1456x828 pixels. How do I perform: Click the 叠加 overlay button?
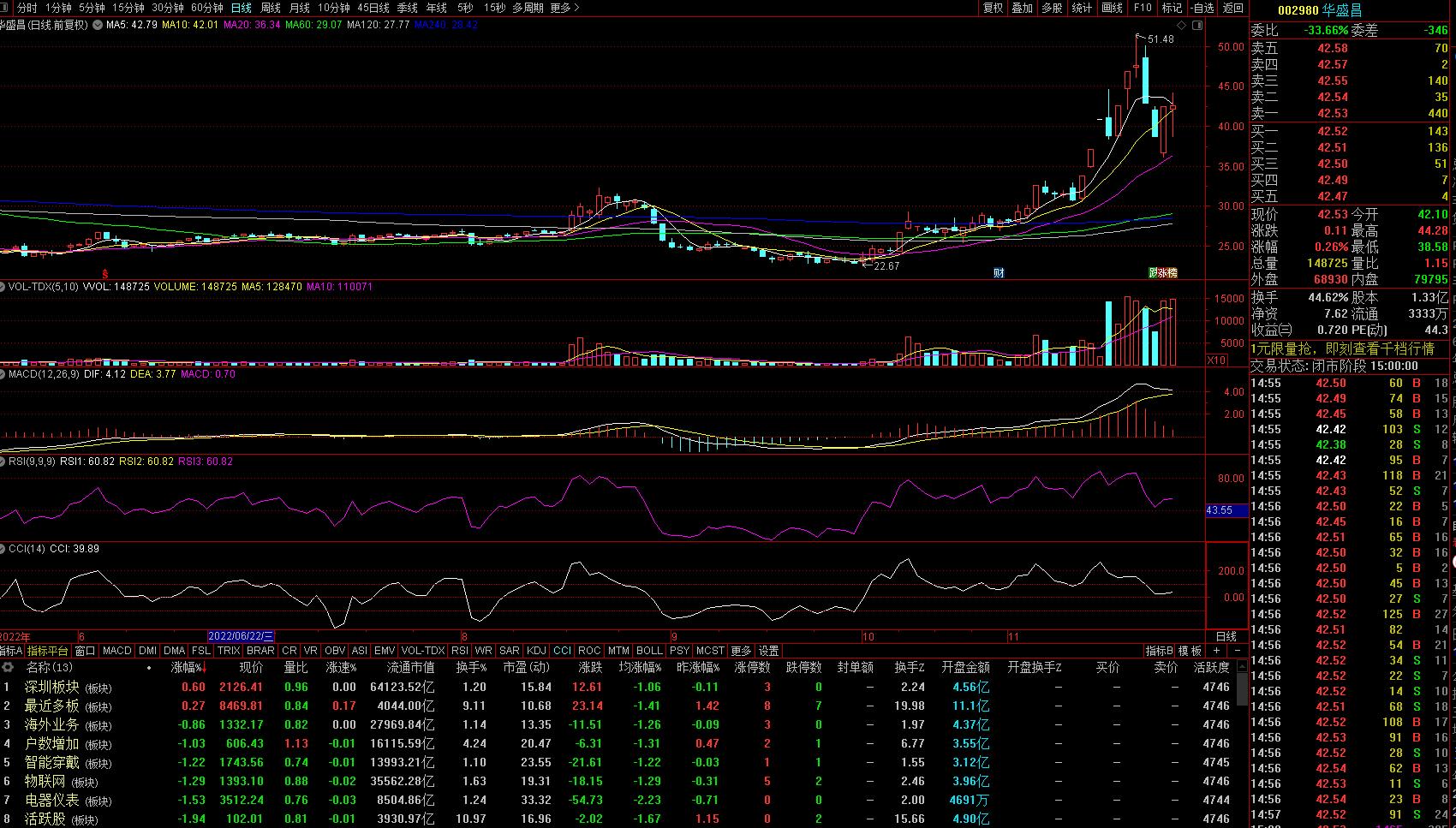(x=1023, y=8)
